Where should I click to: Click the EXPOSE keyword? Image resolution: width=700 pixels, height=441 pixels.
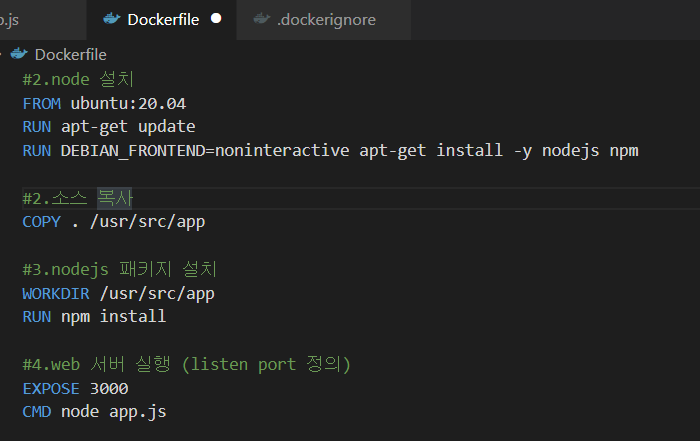click(x=51, y=389)
